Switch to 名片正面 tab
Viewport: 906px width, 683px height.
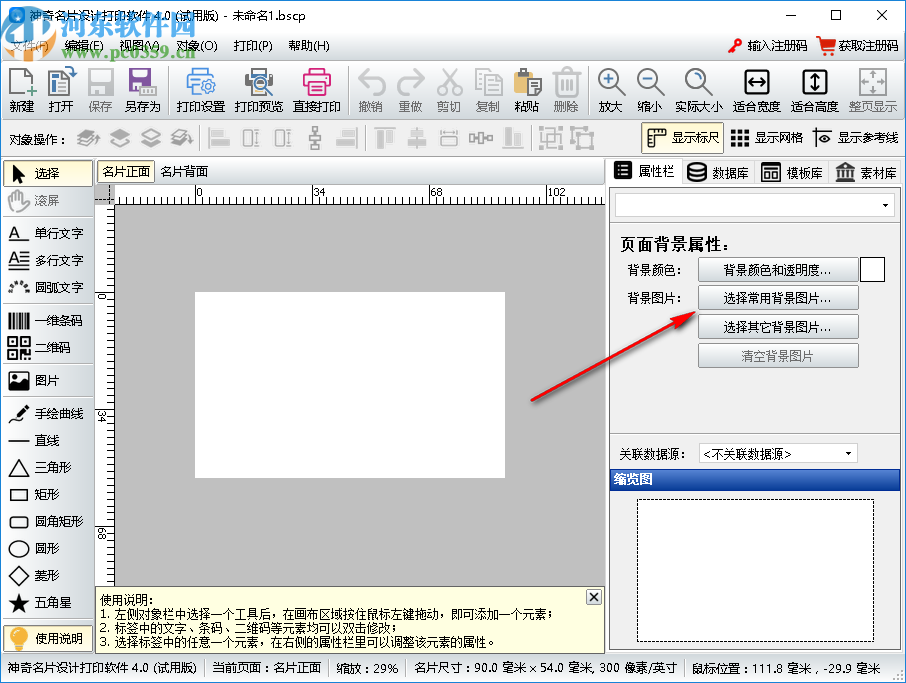pos(126,172)
